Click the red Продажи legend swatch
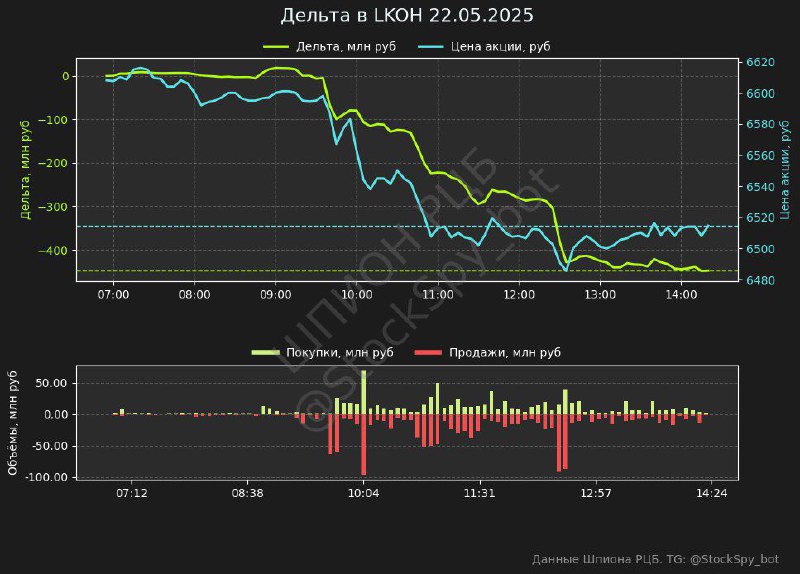800x574 pixels. point(428,353)
